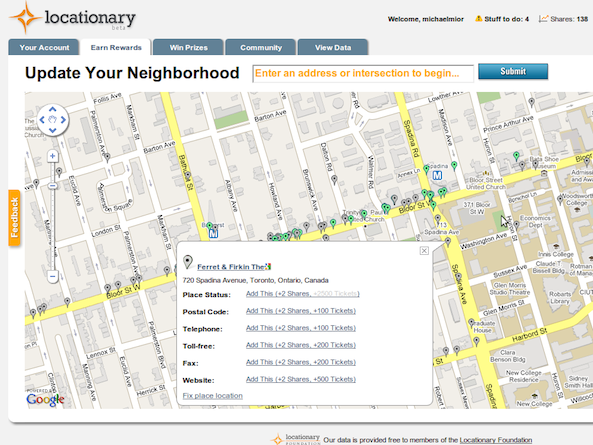Image resolution: width=593 pixels, height=445 pixels.
Task: Close the place info popup
Action: (424, 250)
